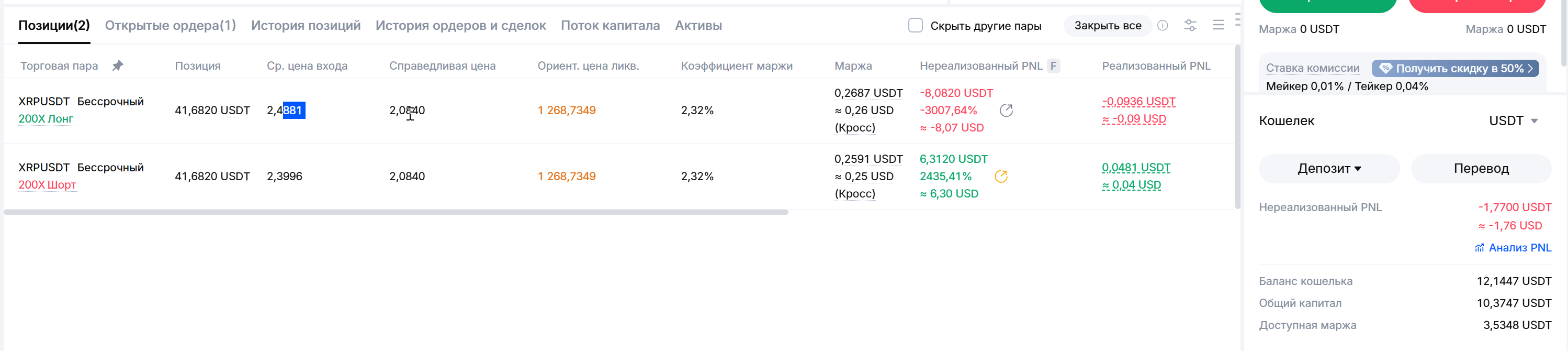This screenshot has width=1568, height=351.
Task: Click info icon beside Закрыть все
Action: tap(1163, 26)
